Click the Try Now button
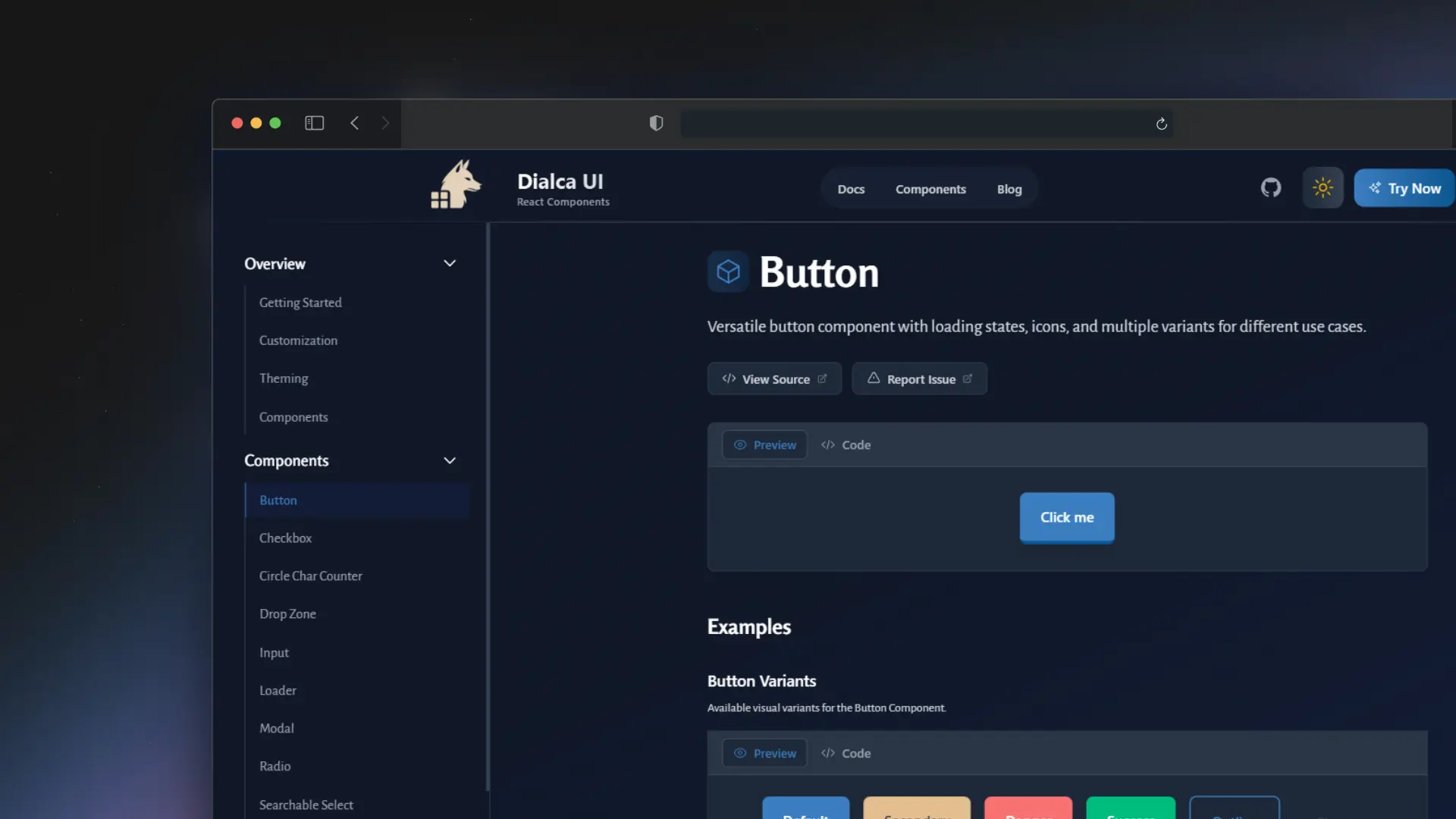 (1404, 187)
